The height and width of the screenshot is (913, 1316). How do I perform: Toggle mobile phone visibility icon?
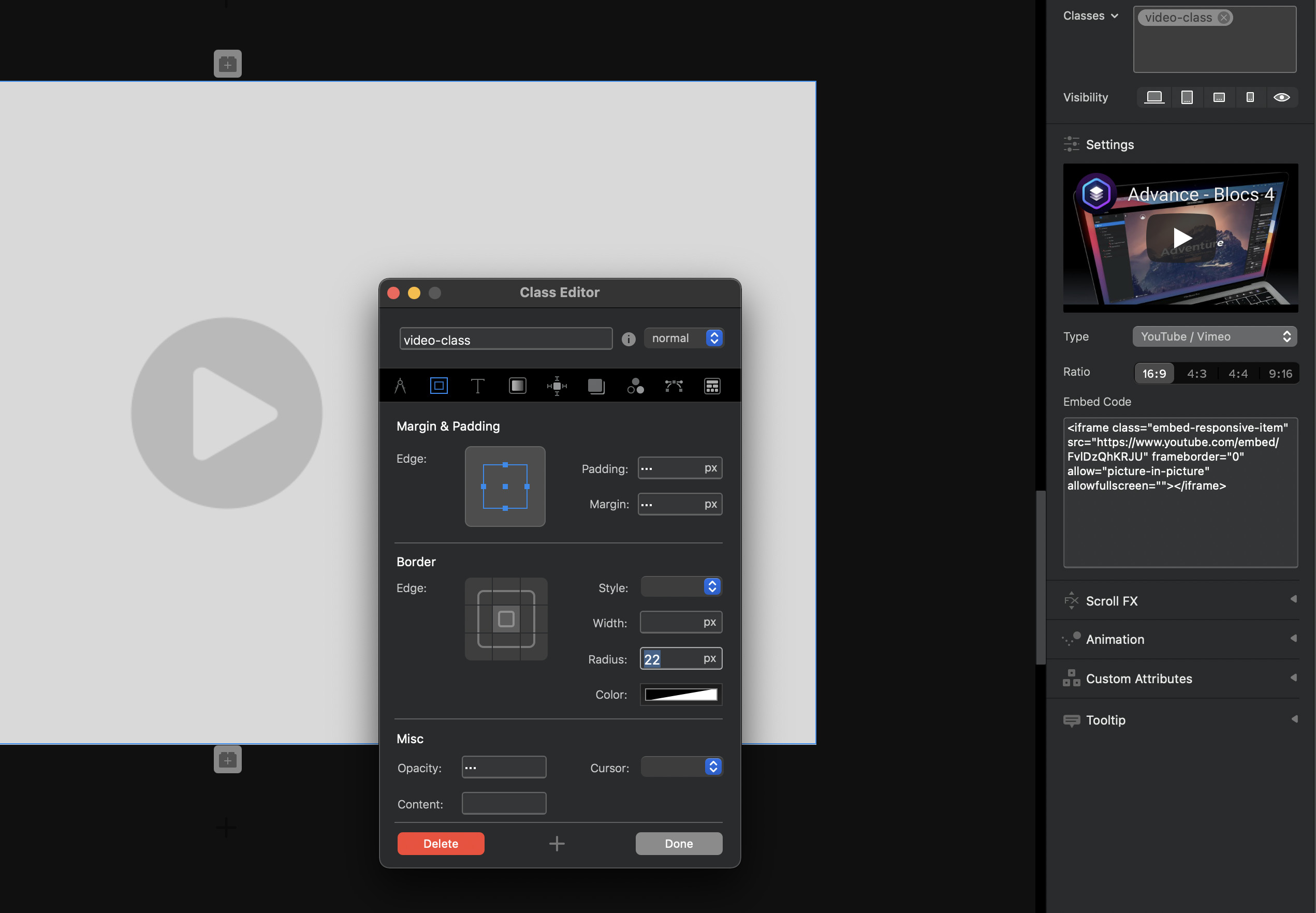(1250, 97)
